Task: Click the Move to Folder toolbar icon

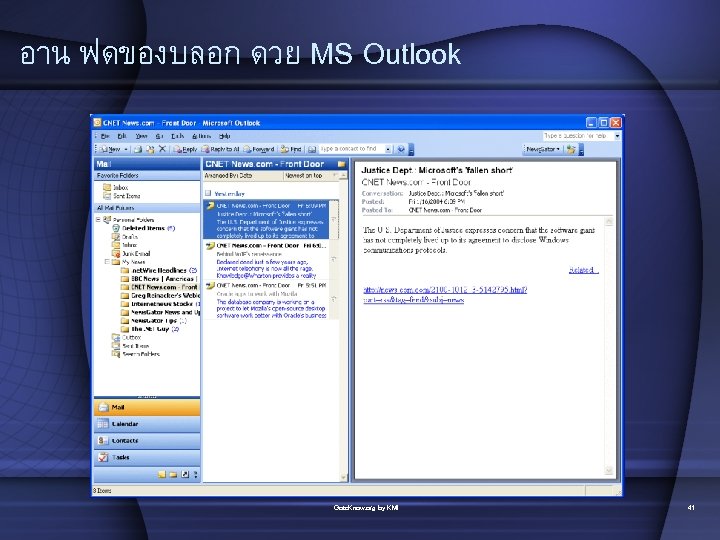Action: click(150, 149)
